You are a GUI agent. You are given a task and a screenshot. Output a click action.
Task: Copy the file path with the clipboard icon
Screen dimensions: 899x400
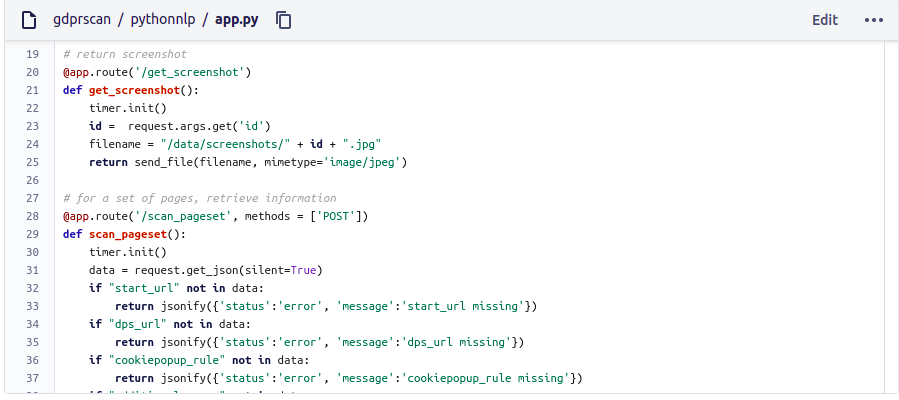coord(284,20)
